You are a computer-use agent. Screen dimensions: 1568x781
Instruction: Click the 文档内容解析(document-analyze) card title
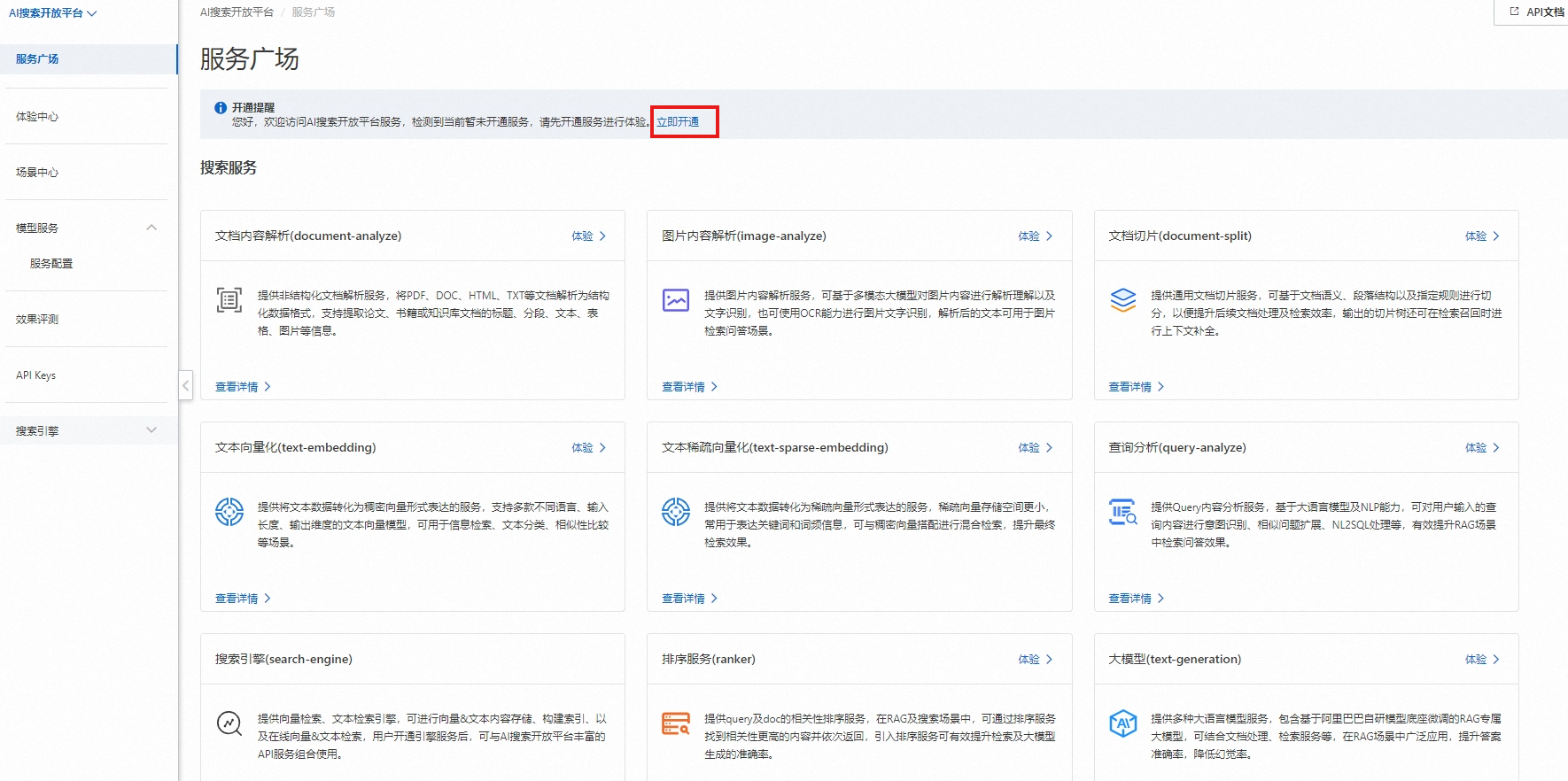coord(308,236)
